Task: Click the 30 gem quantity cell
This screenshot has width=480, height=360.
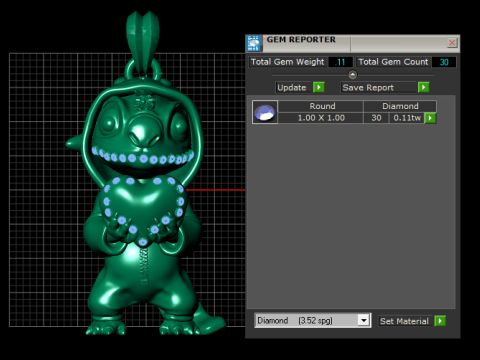Action: coord(376,118)
